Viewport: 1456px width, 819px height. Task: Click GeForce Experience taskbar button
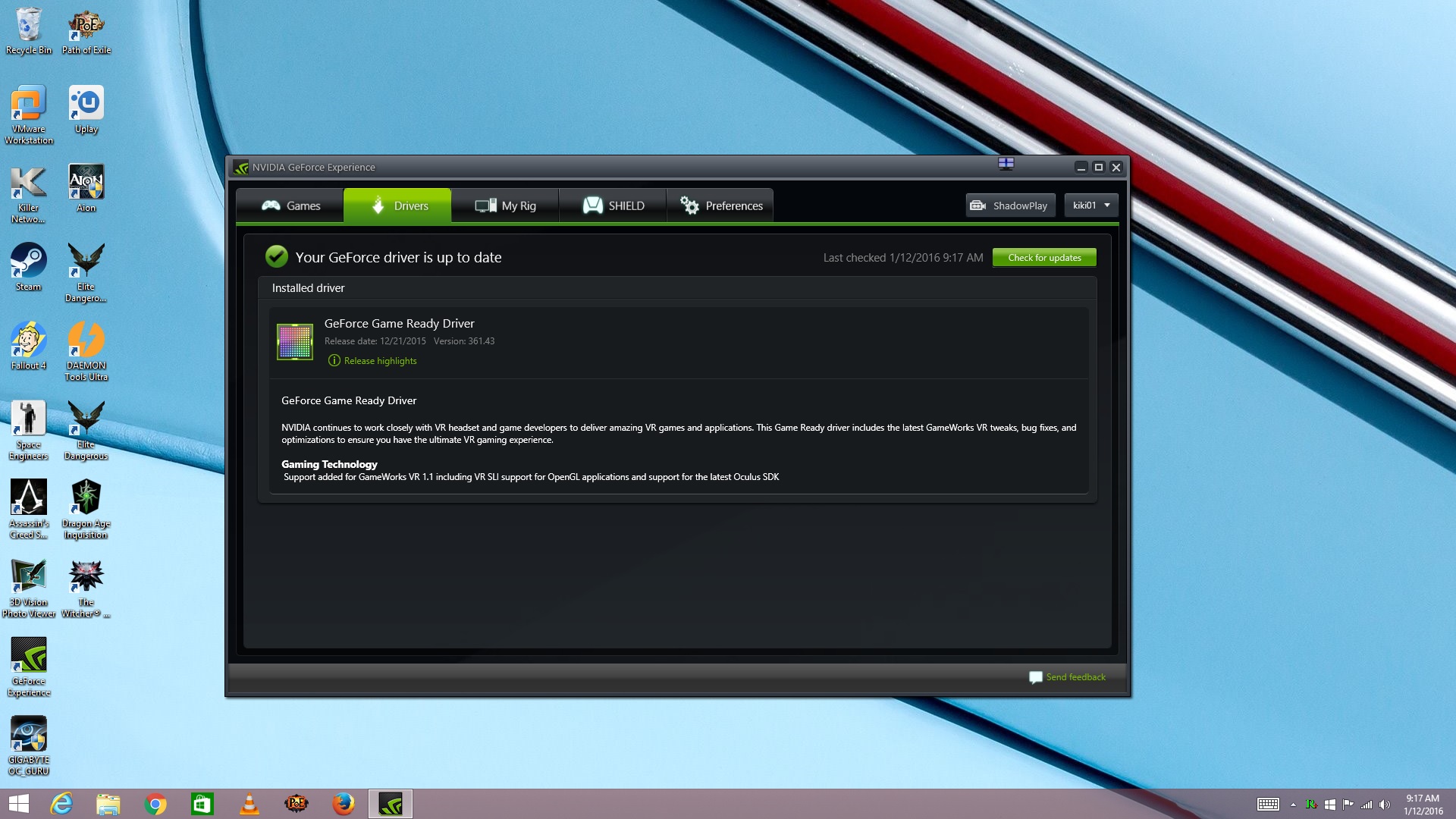point(391,804)
